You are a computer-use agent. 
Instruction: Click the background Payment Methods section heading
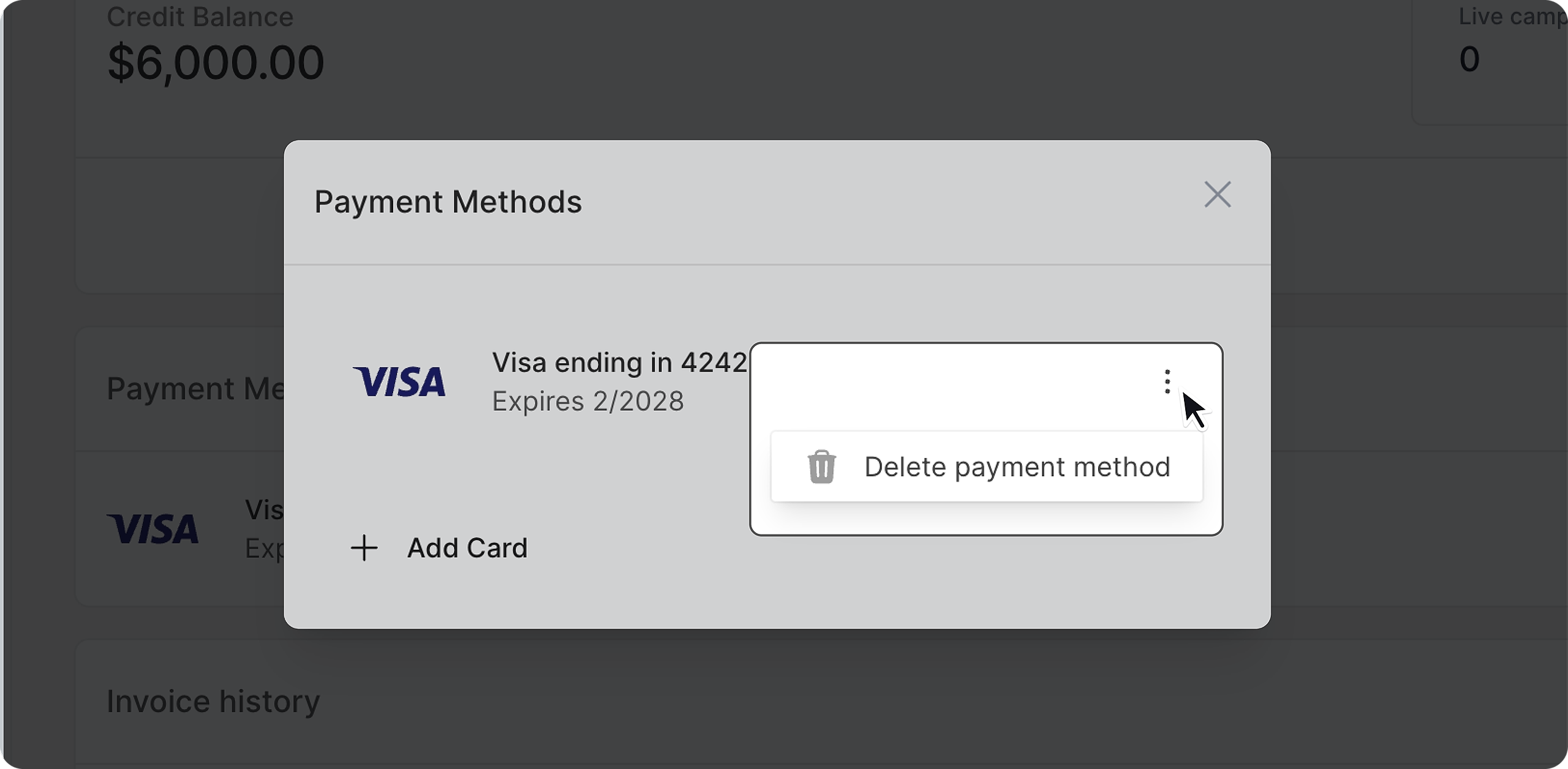(195, 389)
